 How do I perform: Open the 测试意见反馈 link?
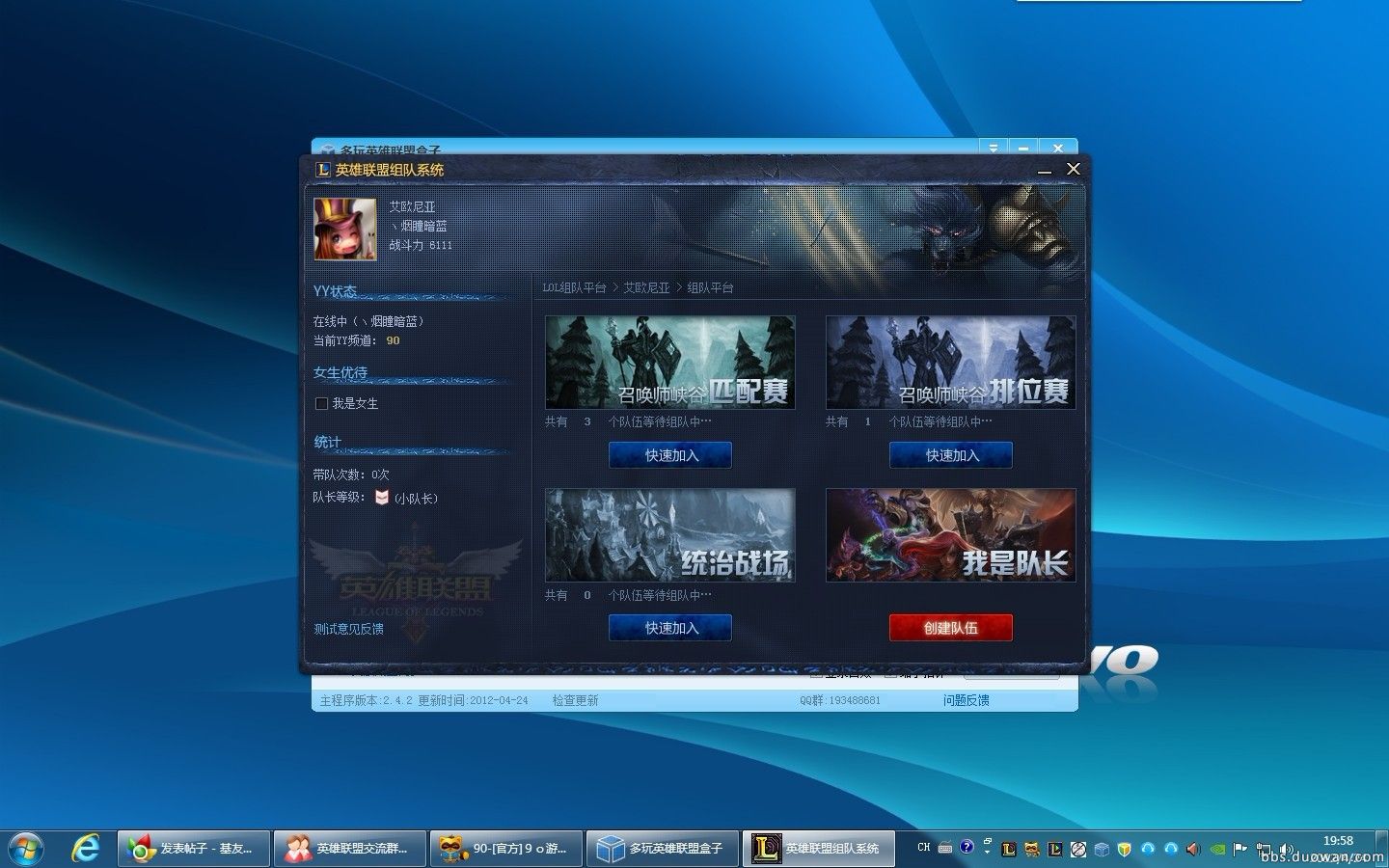click(x=348, y=629)
